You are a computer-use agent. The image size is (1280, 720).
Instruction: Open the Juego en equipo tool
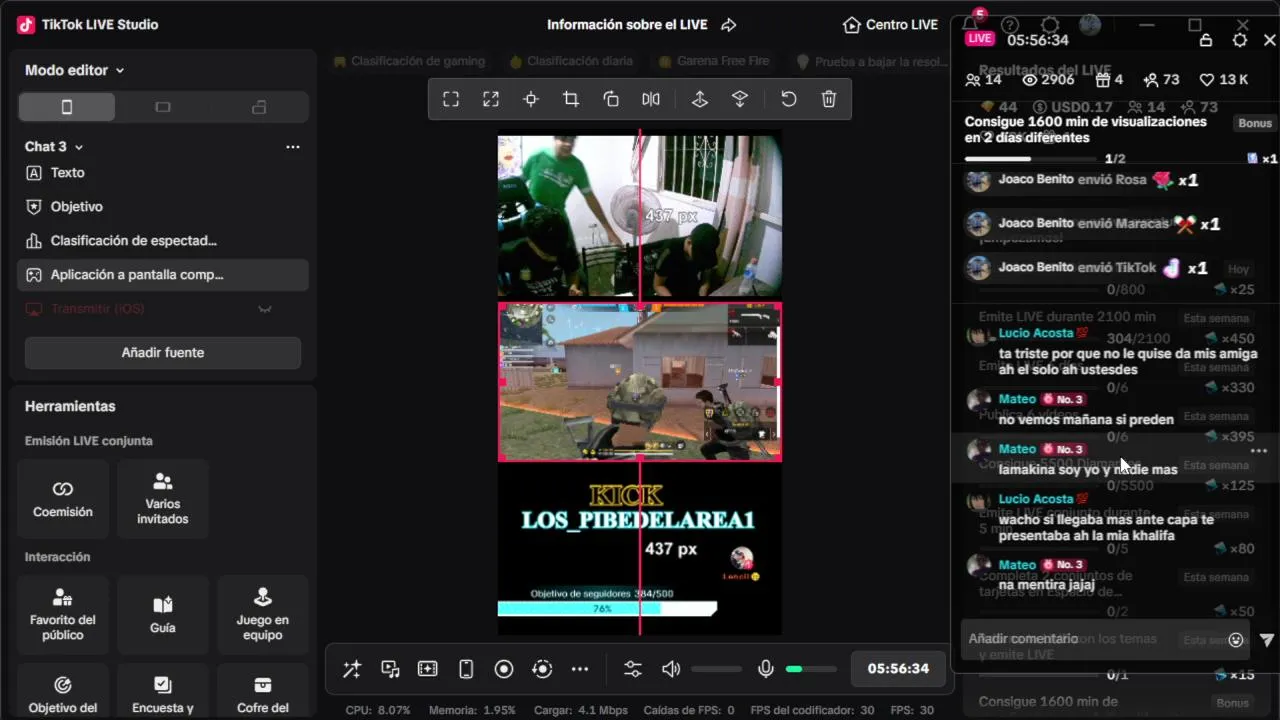[x=263, y=615]
